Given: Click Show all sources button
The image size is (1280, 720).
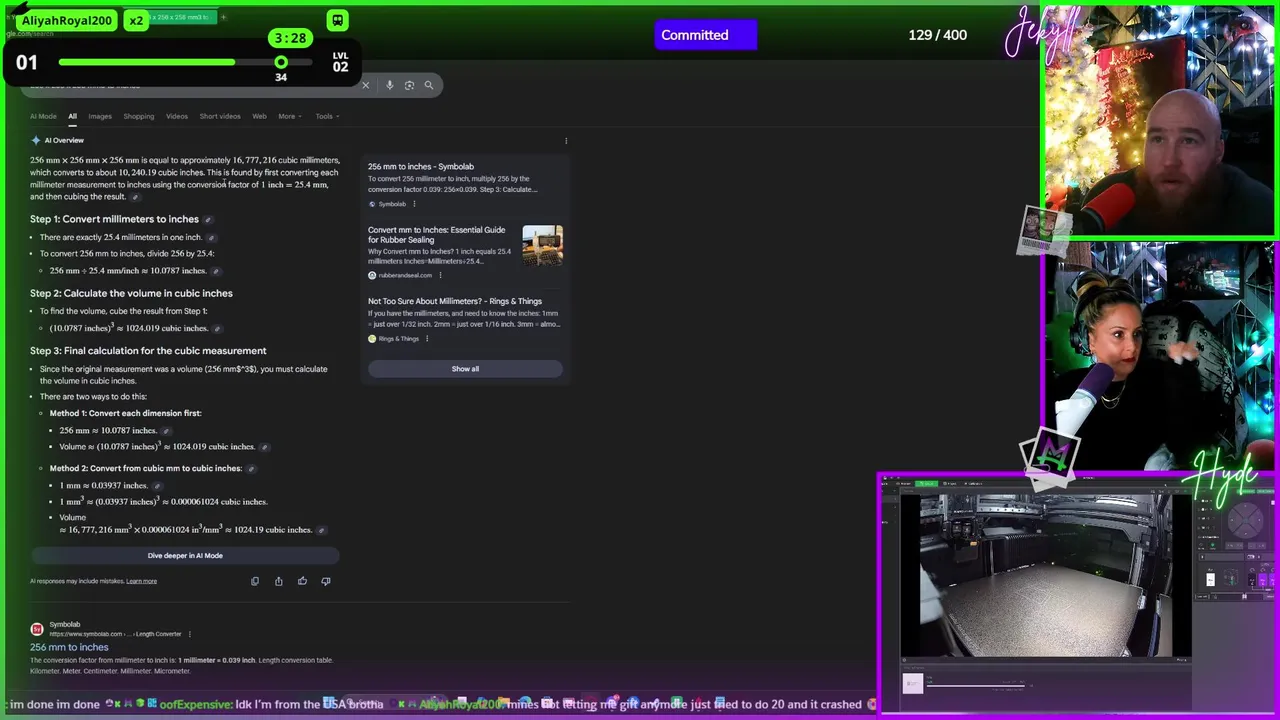Looking at the screenshot, I should (465, 369).
